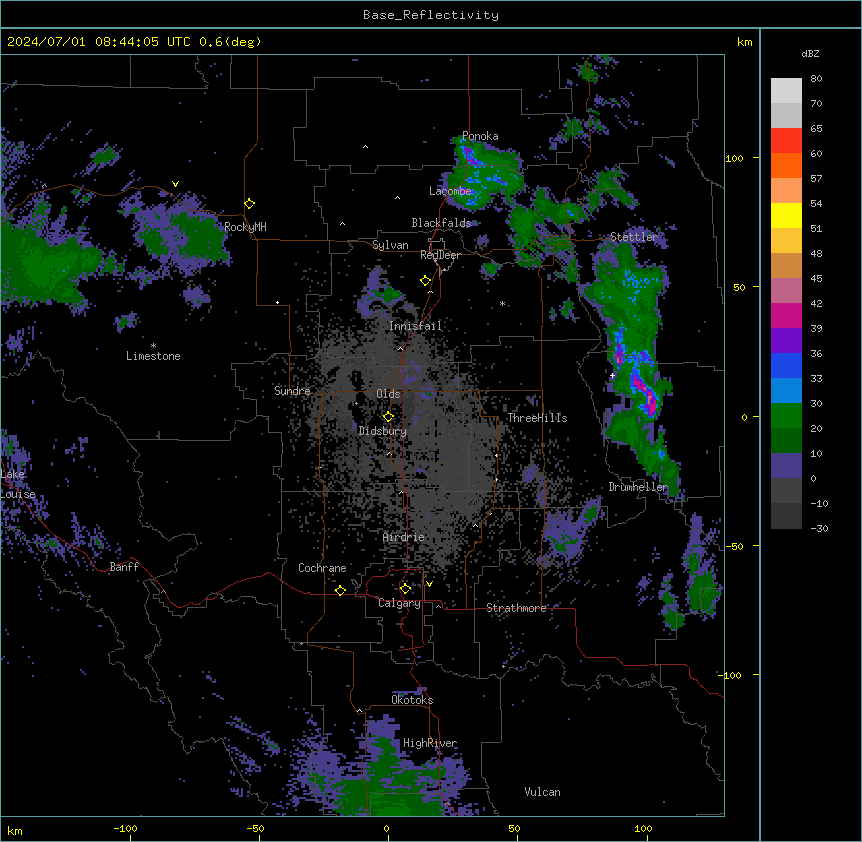Click the Olds city label
This screenshot has height=842, width=862.
click(x=388, y=394)
